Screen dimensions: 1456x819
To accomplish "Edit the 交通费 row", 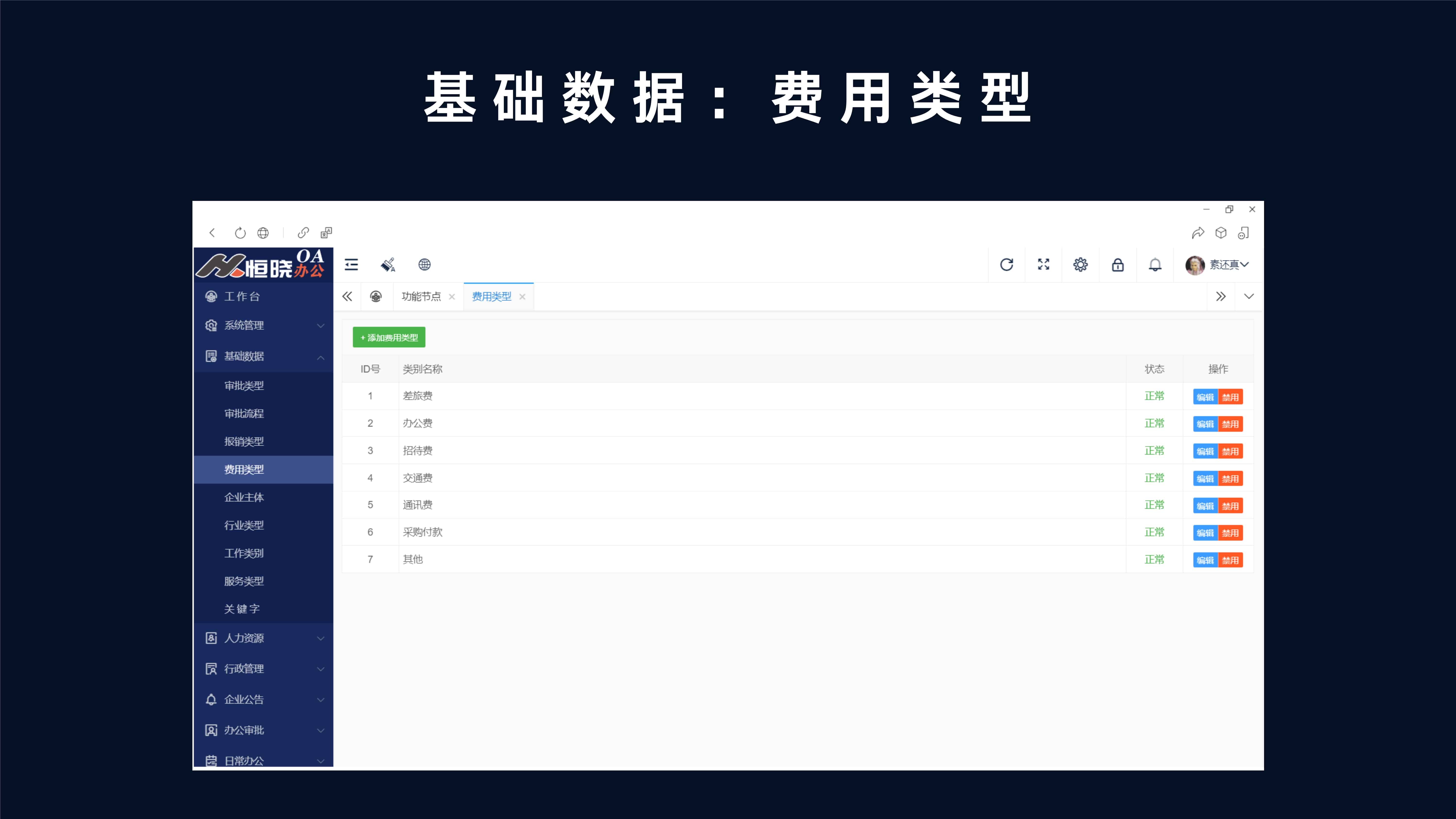I will pos(1205,479).
